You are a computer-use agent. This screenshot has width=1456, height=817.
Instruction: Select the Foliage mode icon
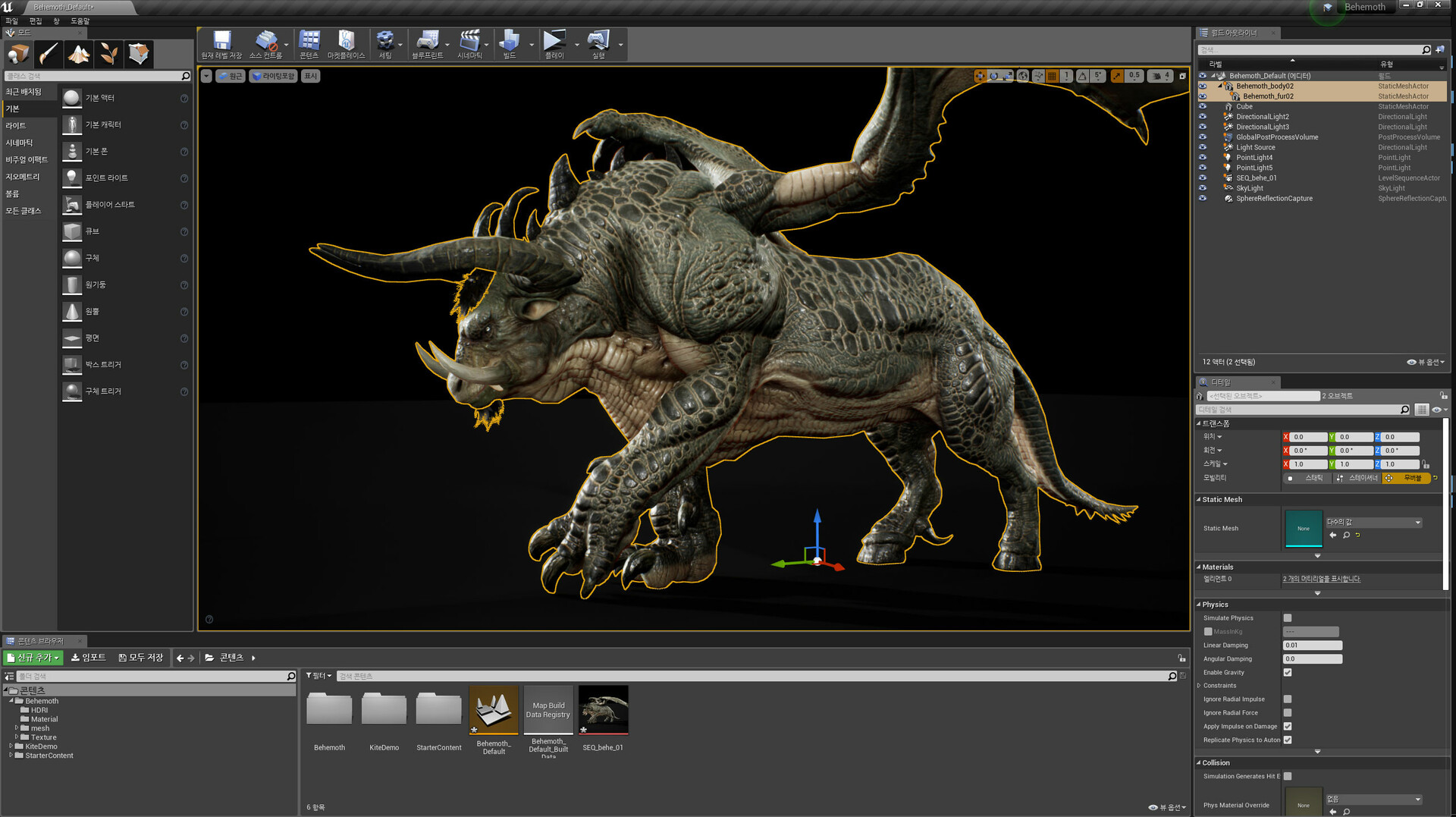[108, 54]
